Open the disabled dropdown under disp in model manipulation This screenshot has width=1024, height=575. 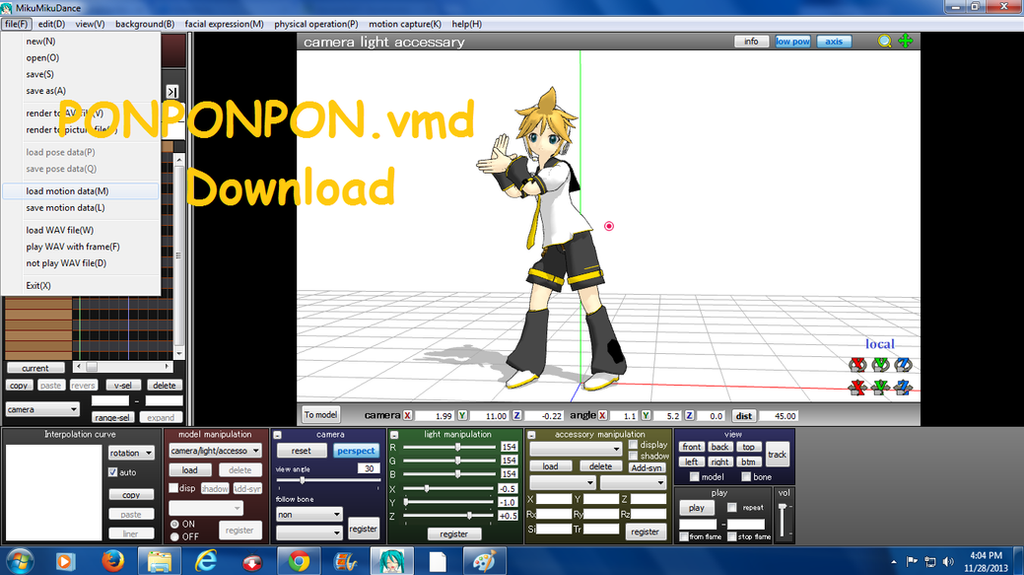tap(206, 508)
